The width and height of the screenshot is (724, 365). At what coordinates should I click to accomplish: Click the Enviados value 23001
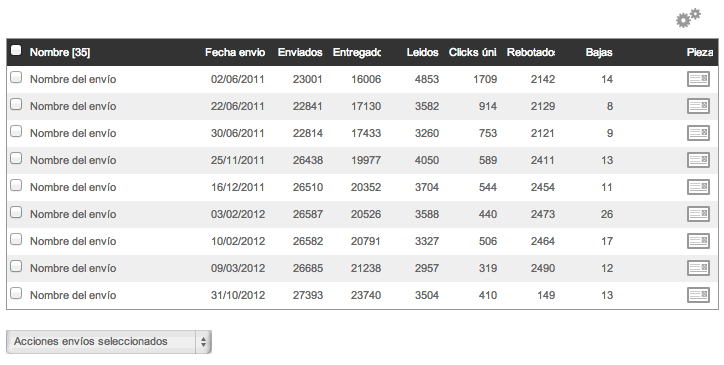[308, 79]
